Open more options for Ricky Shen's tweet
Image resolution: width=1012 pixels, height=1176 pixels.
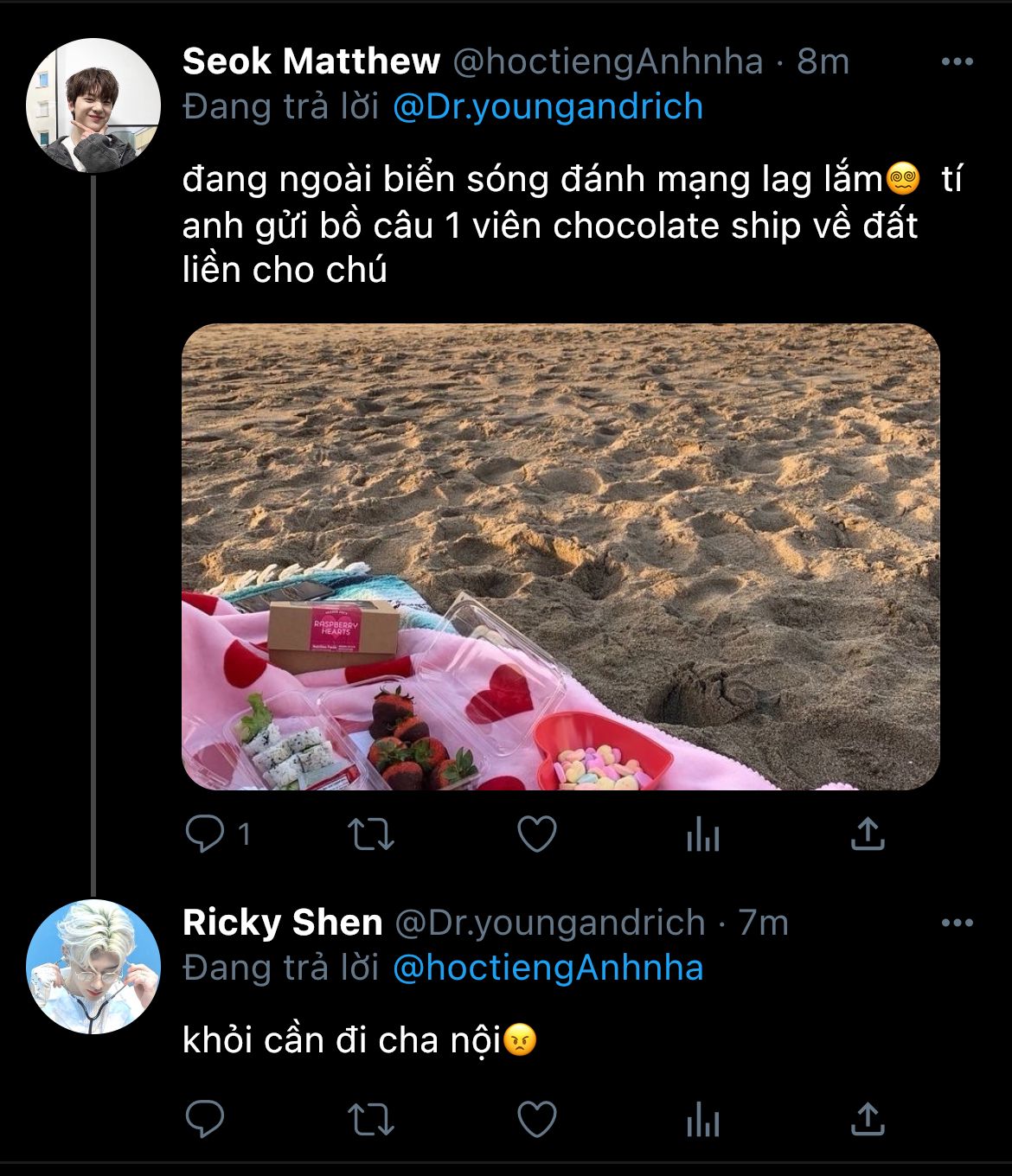pos(957,924)
